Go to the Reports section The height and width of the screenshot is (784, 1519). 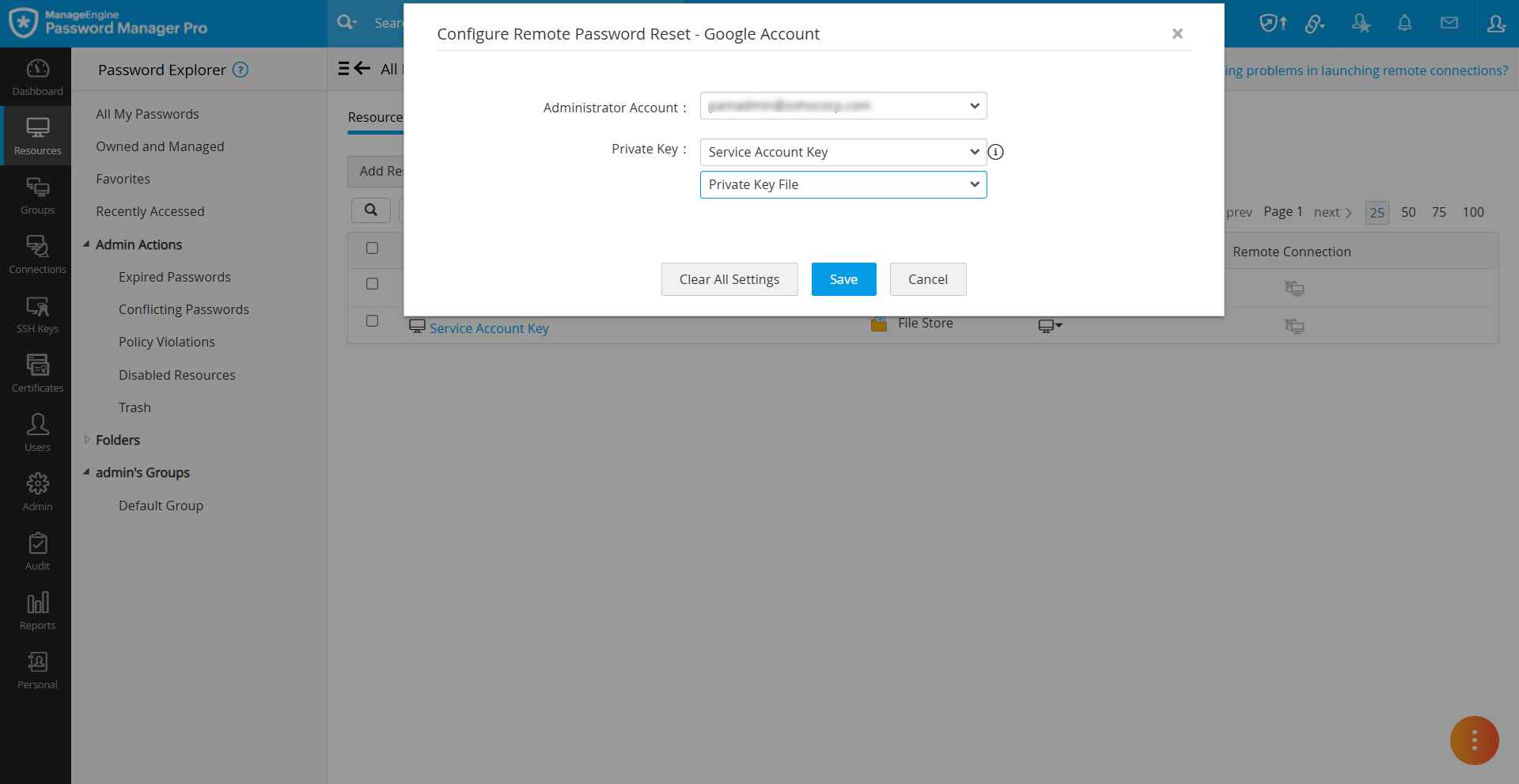[36, 609]
